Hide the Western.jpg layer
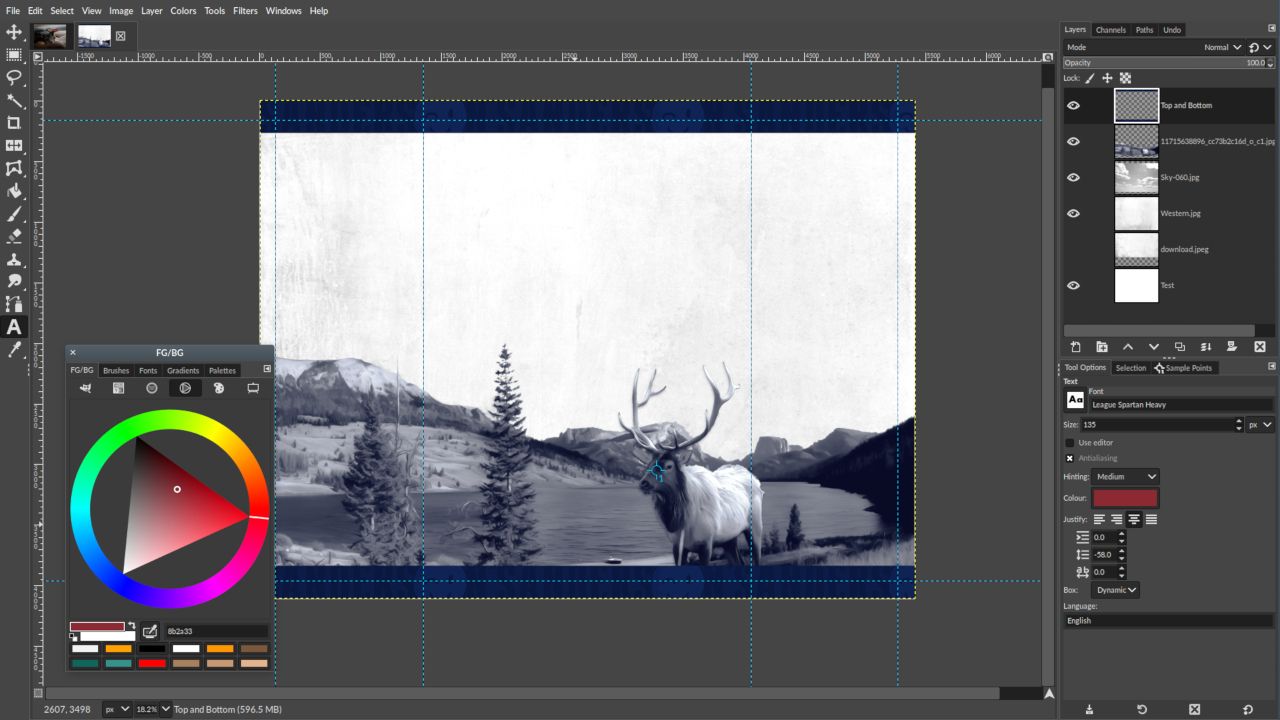The image size is (1280, 720). [1073, 213]
